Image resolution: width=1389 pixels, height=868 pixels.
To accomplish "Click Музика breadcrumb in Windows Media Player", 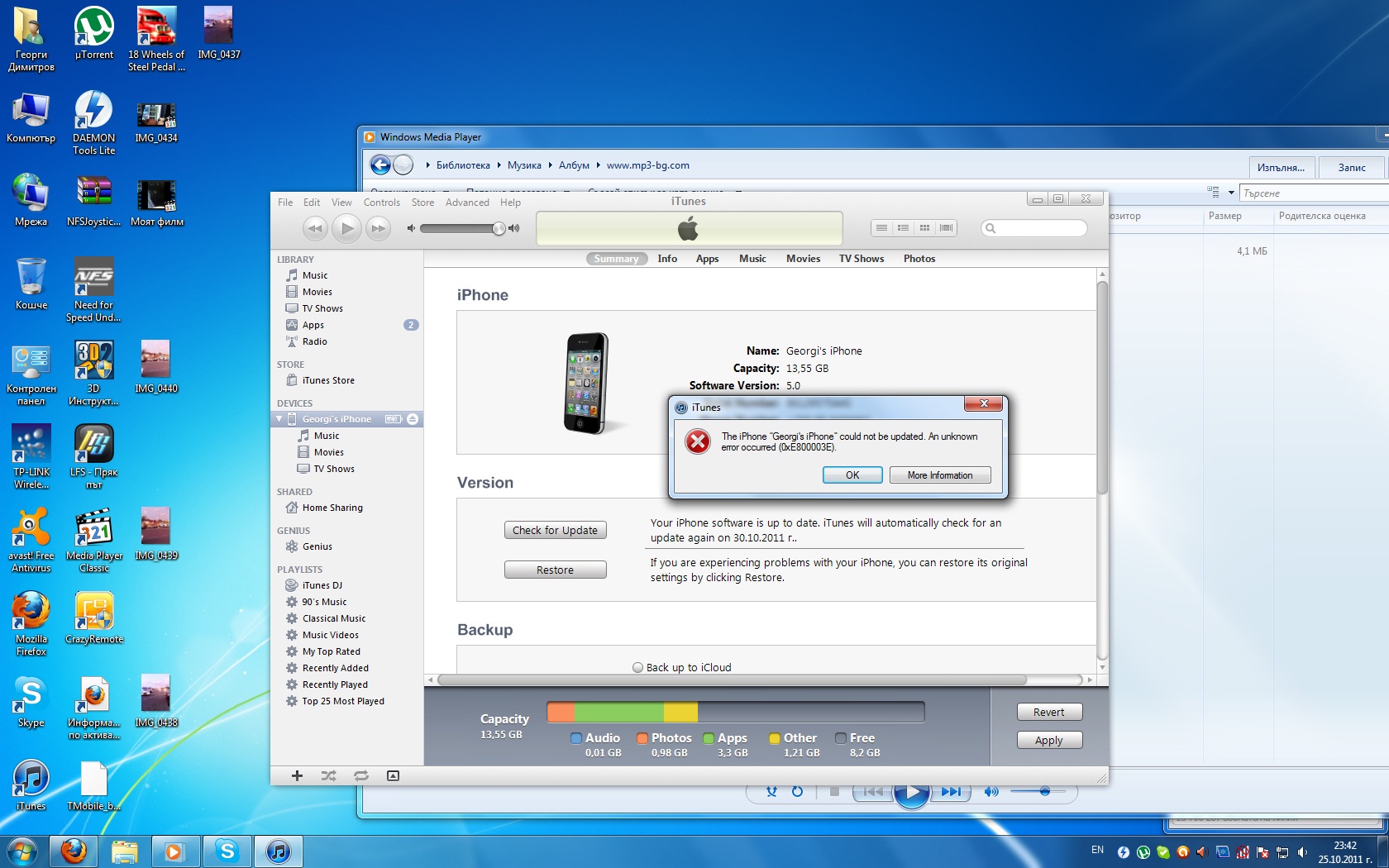I will [524, 165].
